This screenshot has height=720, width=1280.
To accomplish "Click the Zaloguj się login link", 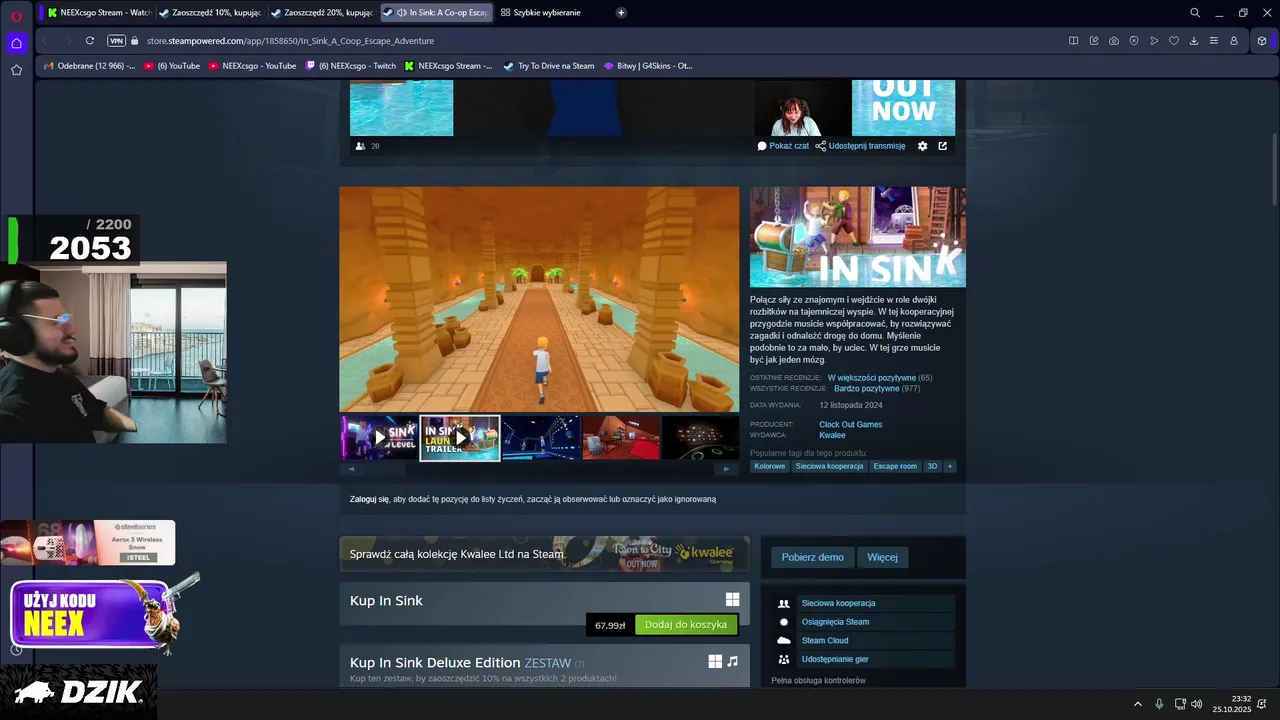I will 369,499.
